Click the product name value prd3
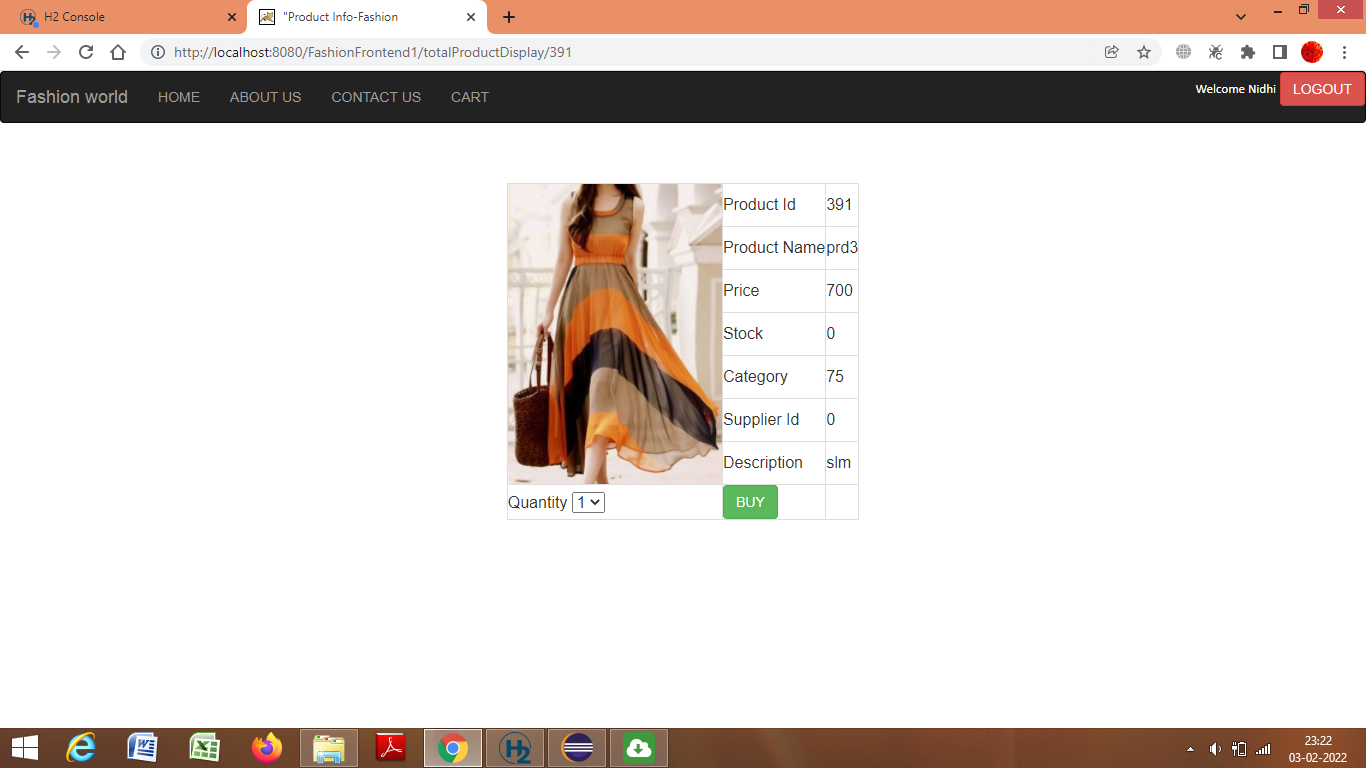This screenshot has width=1366, height=768. 842,247
